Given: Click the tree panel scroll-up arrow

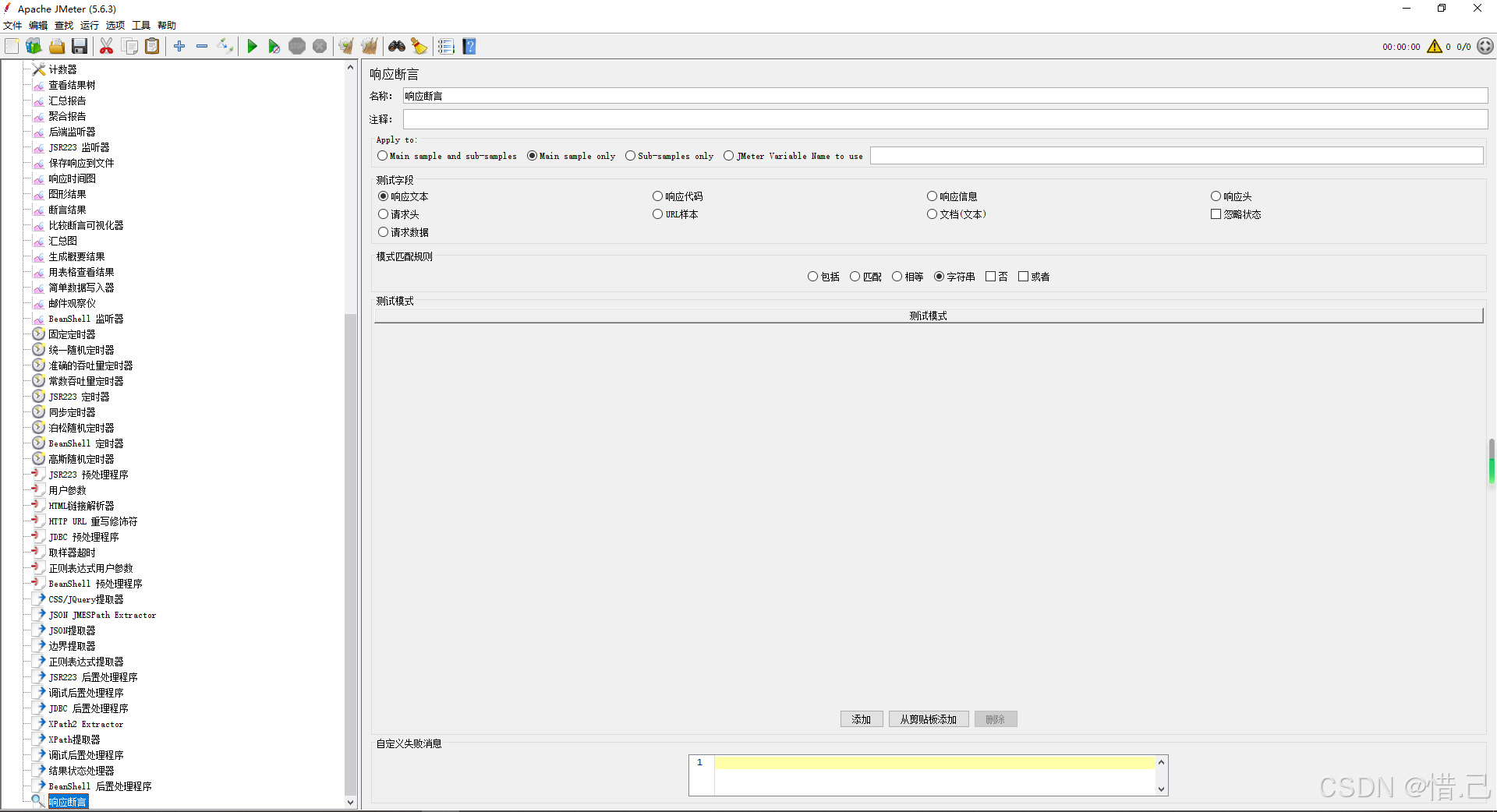Looking at the screenshot, I should (x=351, y=68).
